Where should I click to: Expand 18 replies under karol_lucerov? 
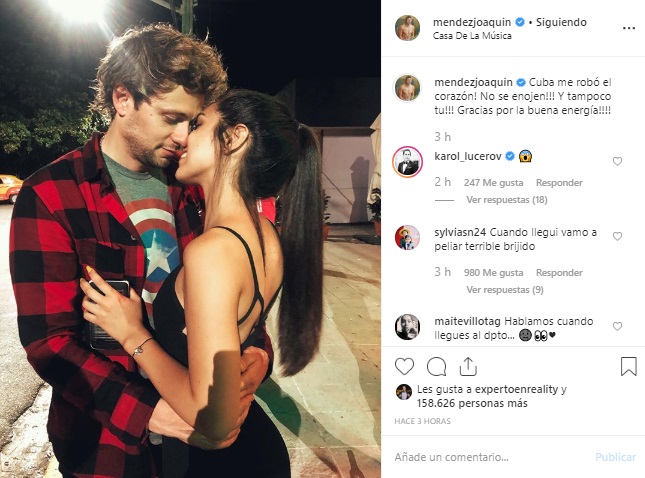tap(506, 200)
